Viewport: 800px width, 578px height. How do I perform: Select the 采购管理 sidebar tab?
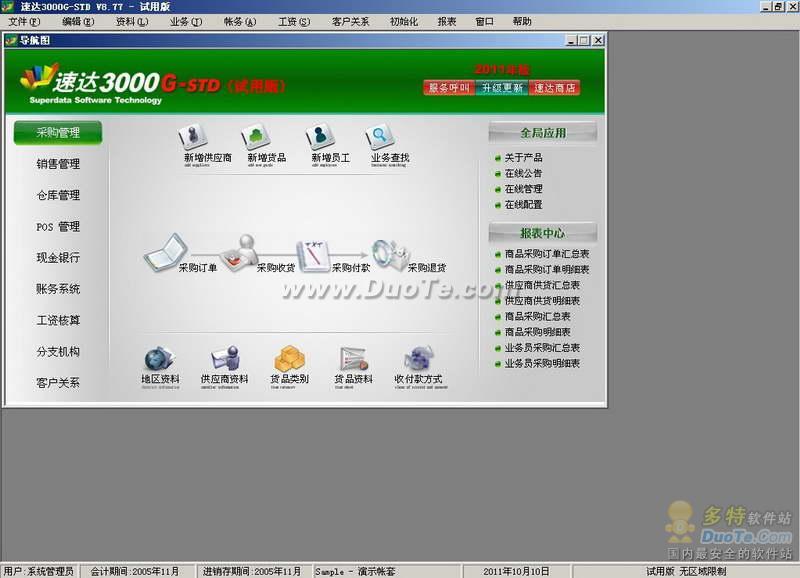pyautogui.click(x=58, y=133)
